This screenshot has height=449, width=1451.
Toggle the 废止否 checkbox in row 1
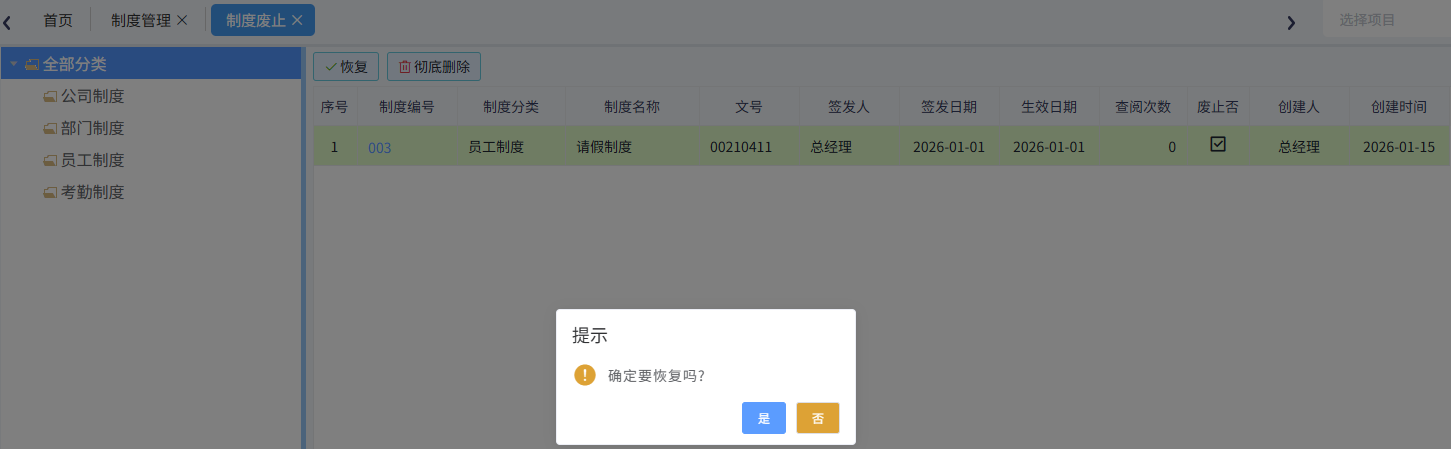[x=1217, y=145]
